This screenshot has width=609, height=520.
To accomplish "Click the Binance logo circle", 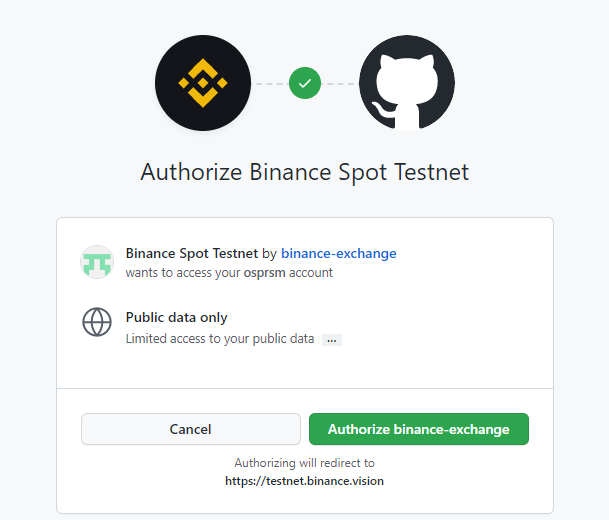I will tap(203, 83).
